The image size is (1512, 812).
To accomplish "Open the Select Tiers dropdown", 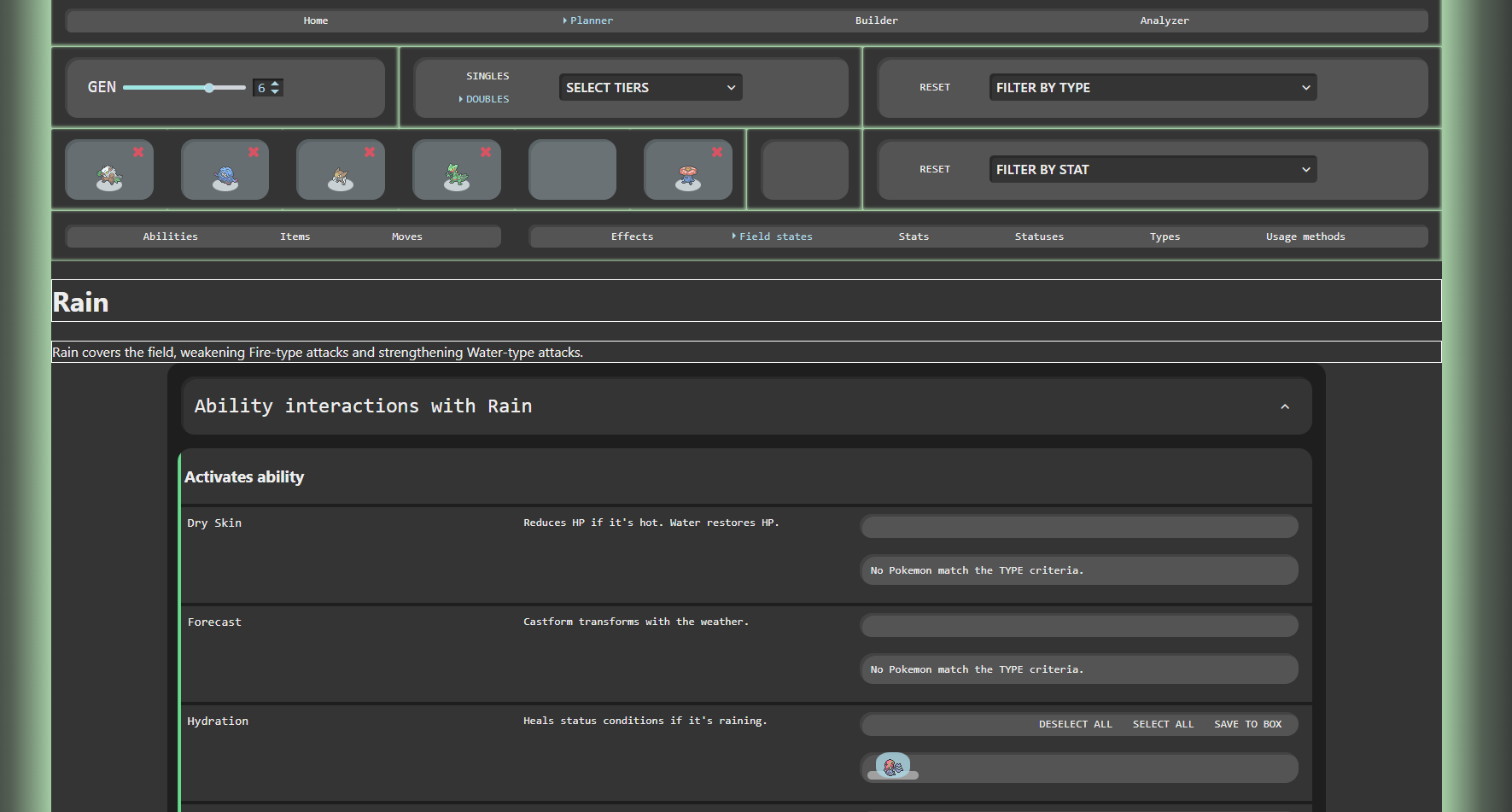I will (651, 87).
